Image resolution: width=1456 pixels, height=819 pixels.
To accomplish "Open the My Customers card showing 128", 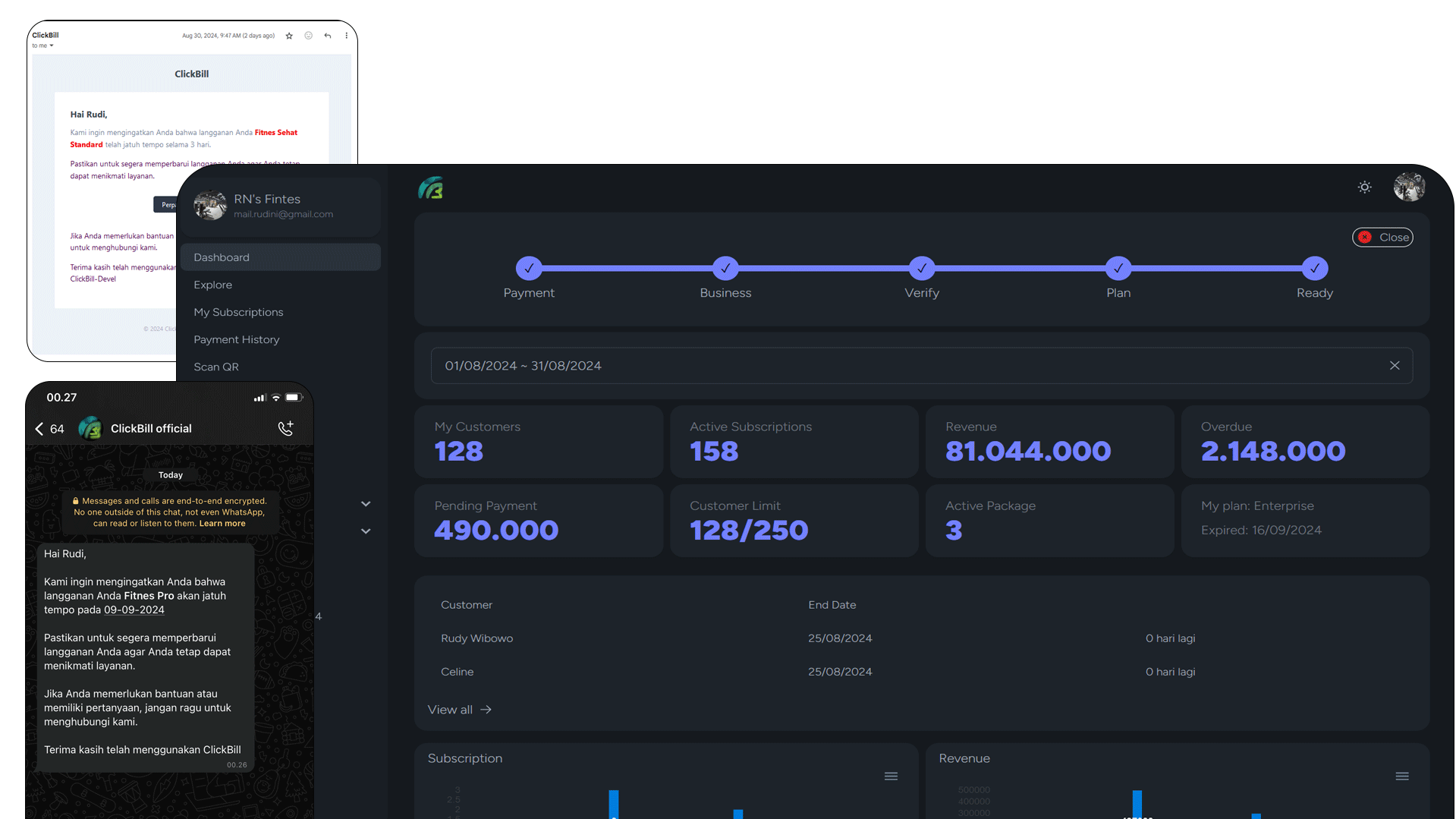I will click(x=539, y=442).
